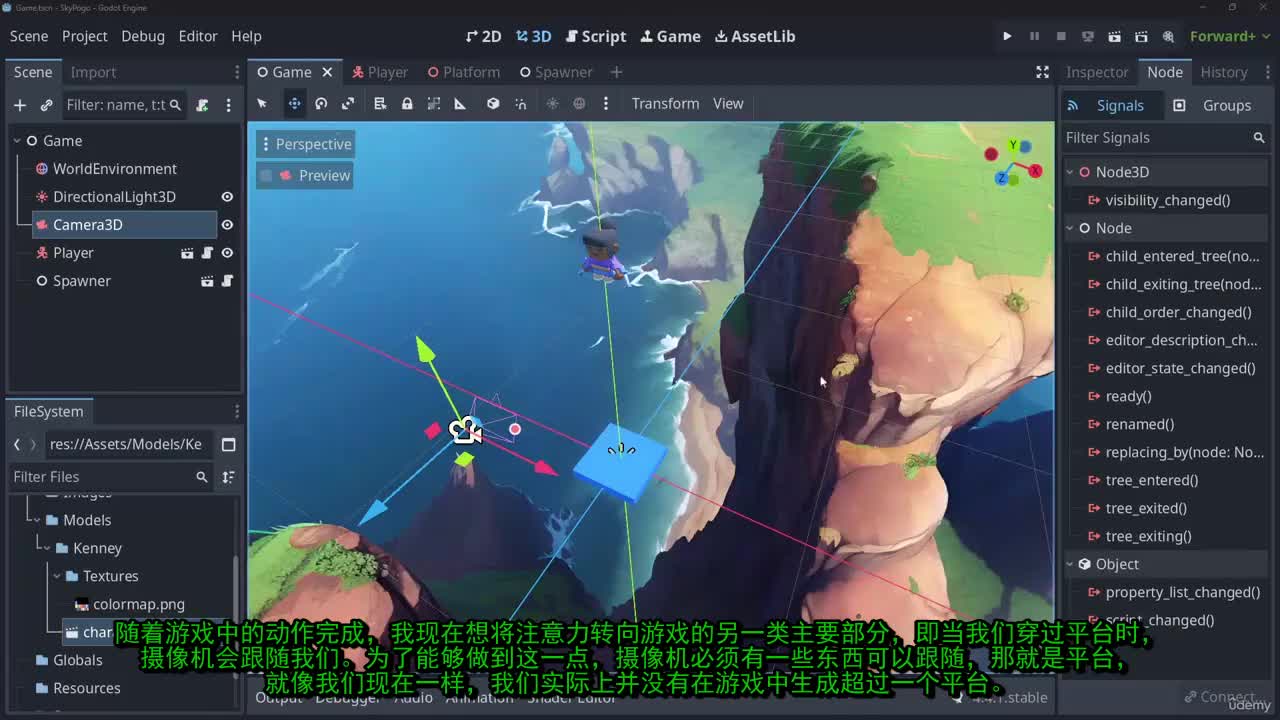Image resolution: width=1280 pixels, height=720 pixels.
Task: Close the Game scene tab
Action: point(327,72)
